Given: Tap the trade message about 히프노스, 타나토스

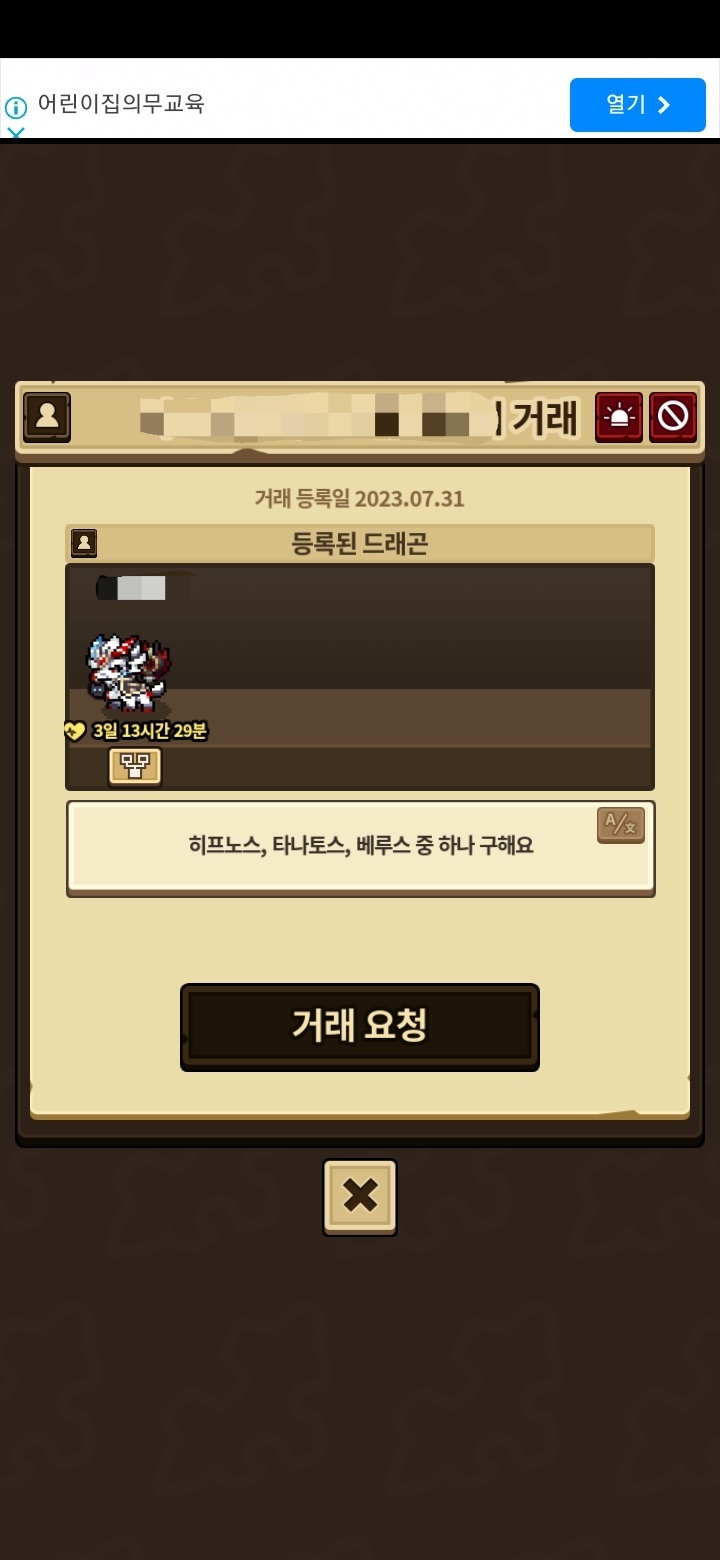Looking at the screenshot, I should [361, 846].
